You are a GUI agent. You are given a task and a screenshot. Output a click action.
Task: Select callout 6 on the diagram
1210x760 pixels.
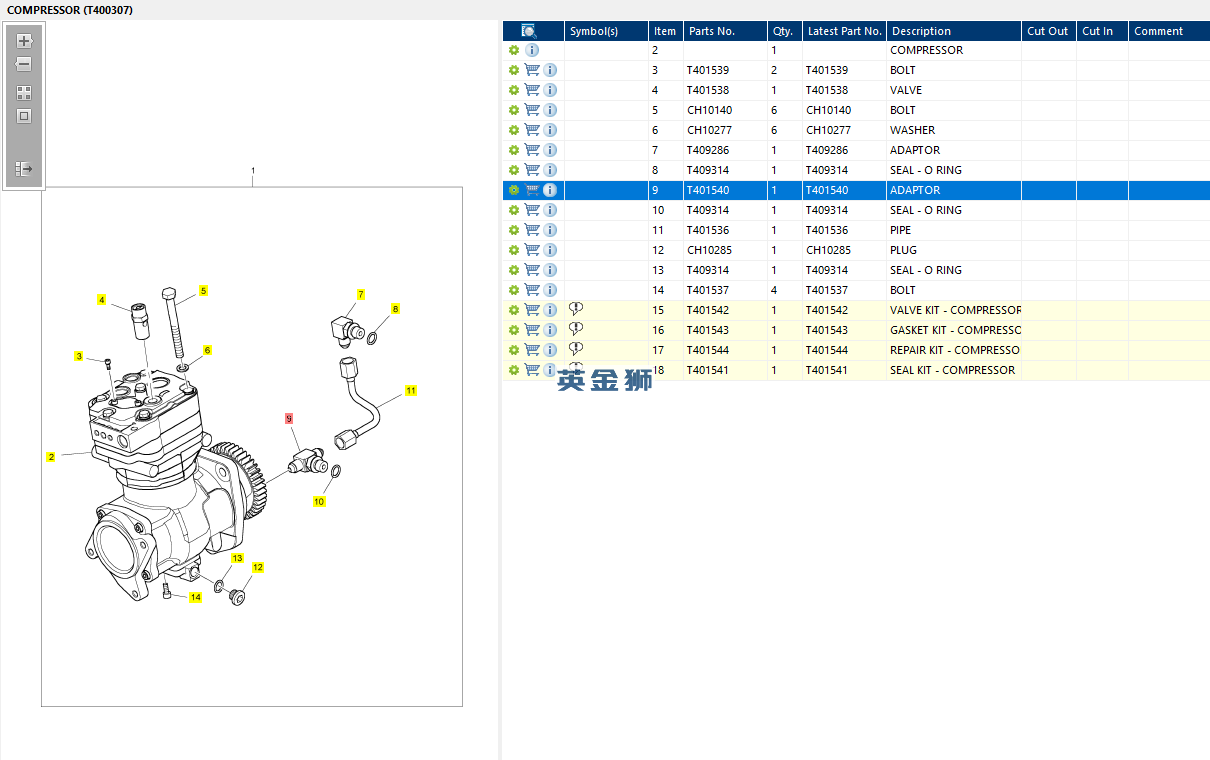[207, 350]
